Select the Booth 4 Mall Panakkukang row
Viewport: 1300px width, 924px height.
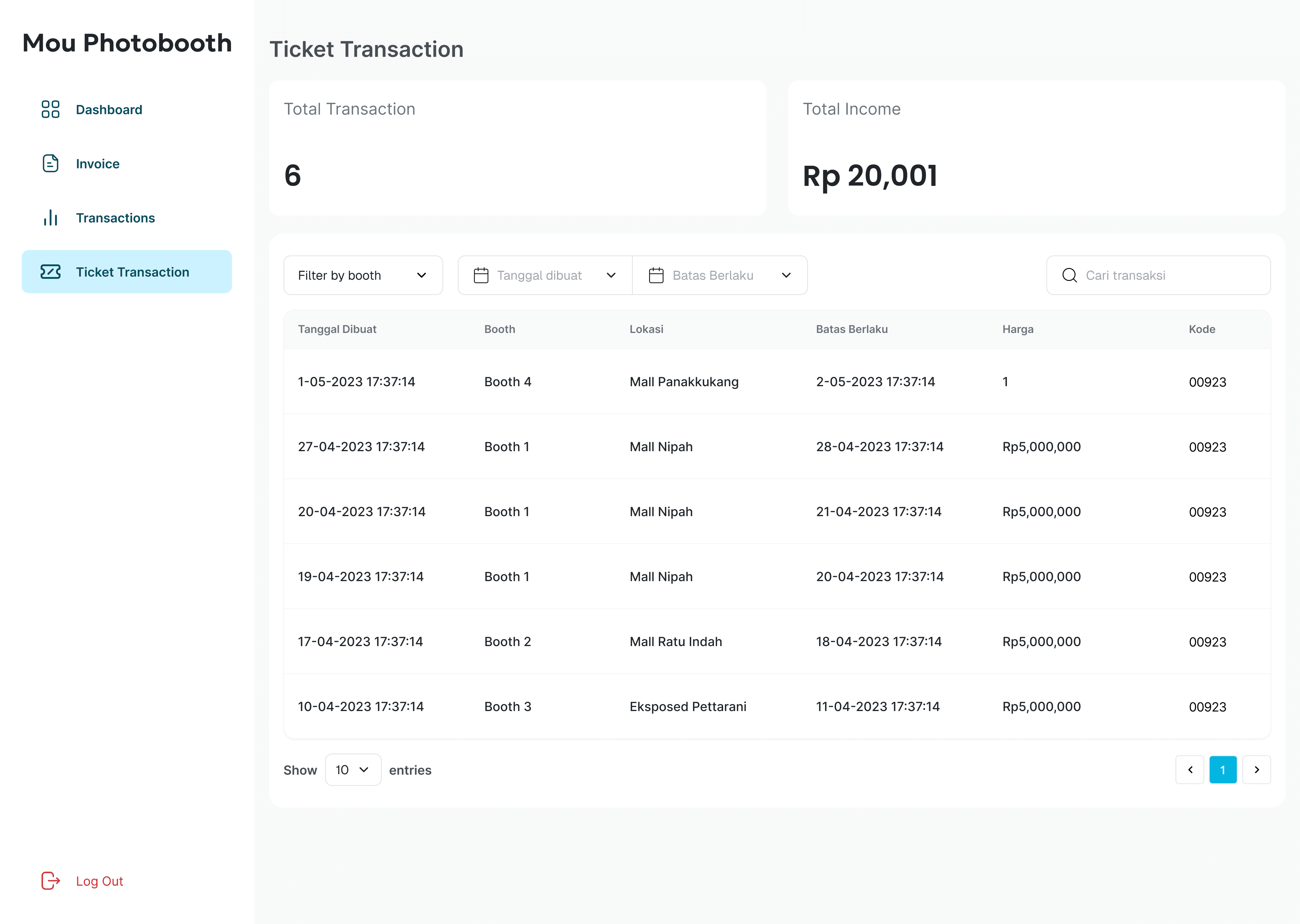coord(684,382)
